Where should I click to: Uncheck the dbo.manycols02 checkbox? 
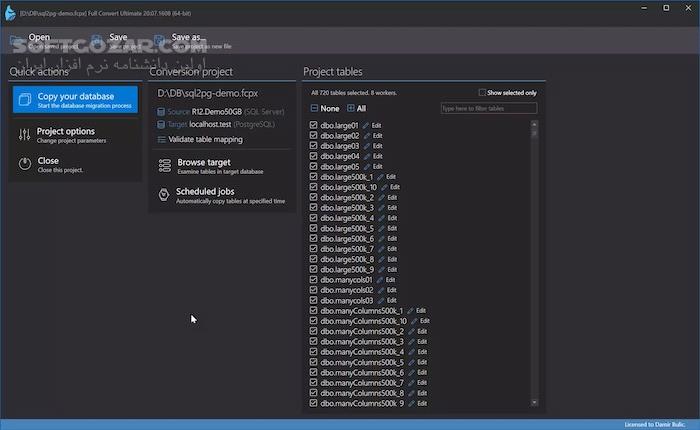313,290
